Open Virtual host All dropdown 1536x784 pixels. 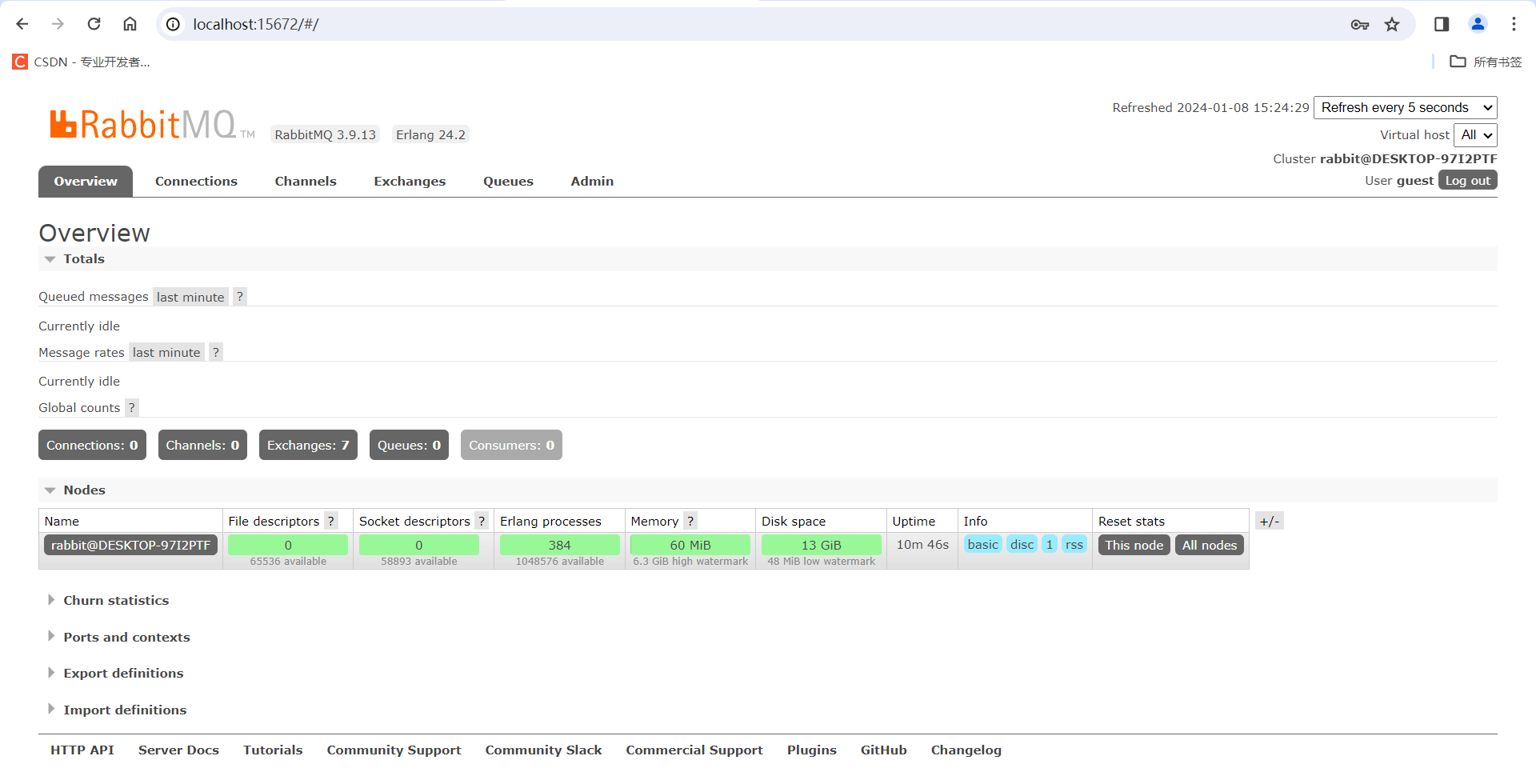pos(1475,134)
